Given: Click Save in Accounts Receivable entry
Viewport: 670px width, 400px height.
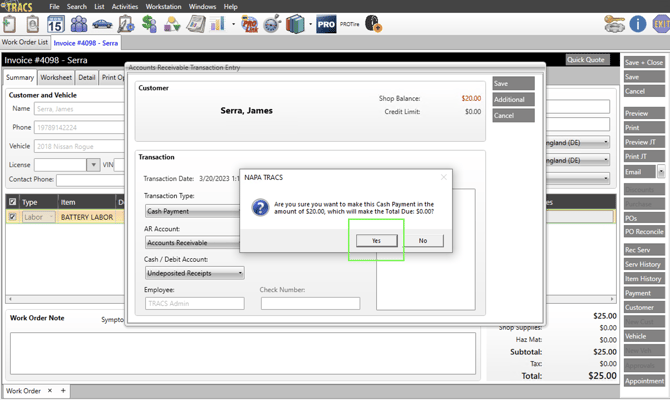Looking at the screenshot, I should tap(513, 83).
